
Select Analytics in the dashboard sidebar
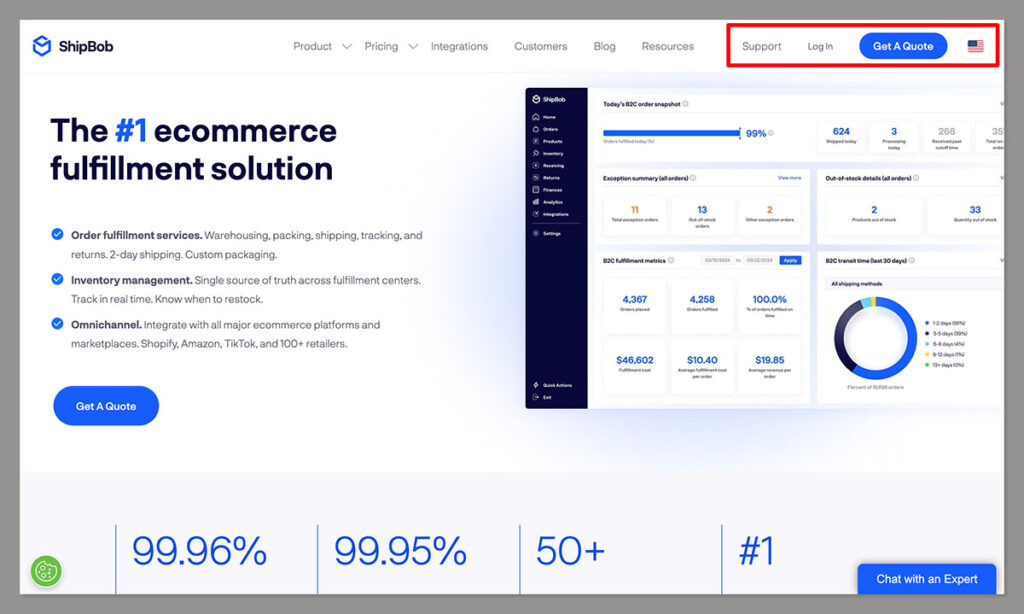(x=547, y=202)
